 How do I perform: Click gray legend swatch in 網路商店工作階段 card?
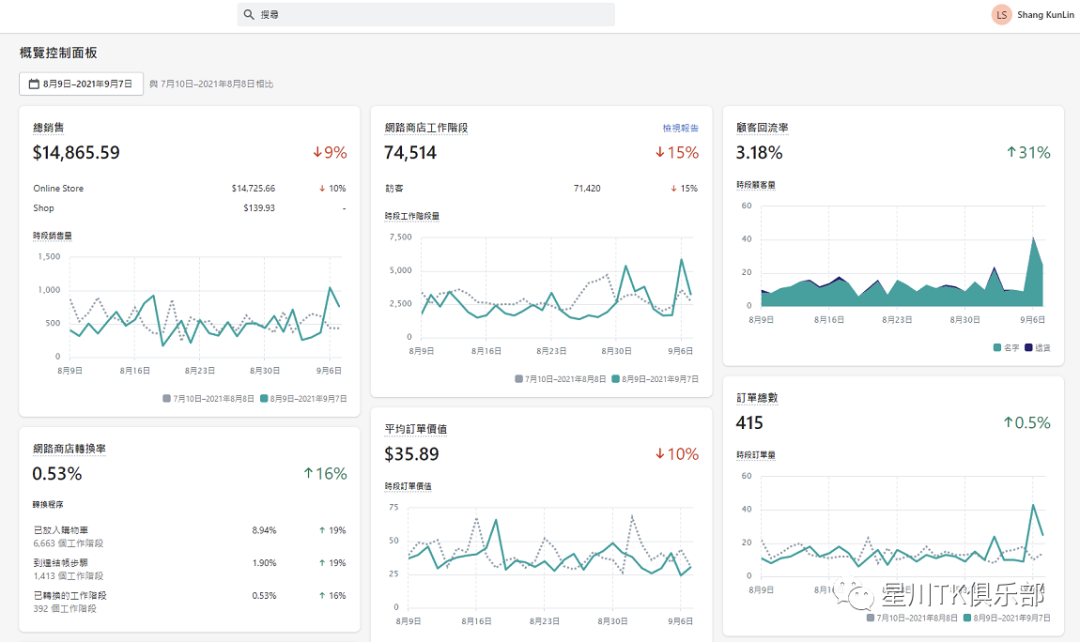tap(519, 379)
